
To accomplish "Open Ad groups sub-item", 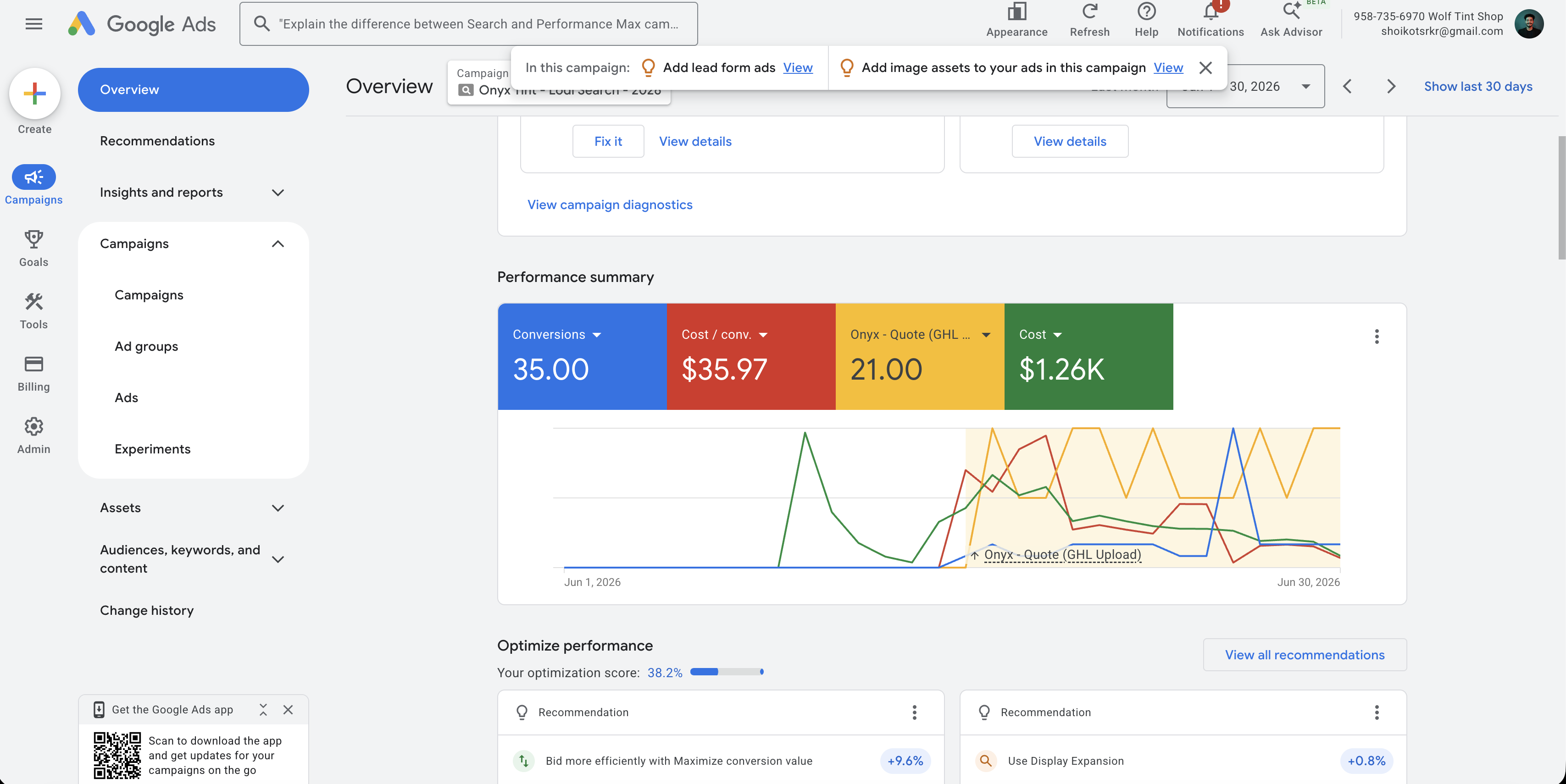I will coord(146,347).
